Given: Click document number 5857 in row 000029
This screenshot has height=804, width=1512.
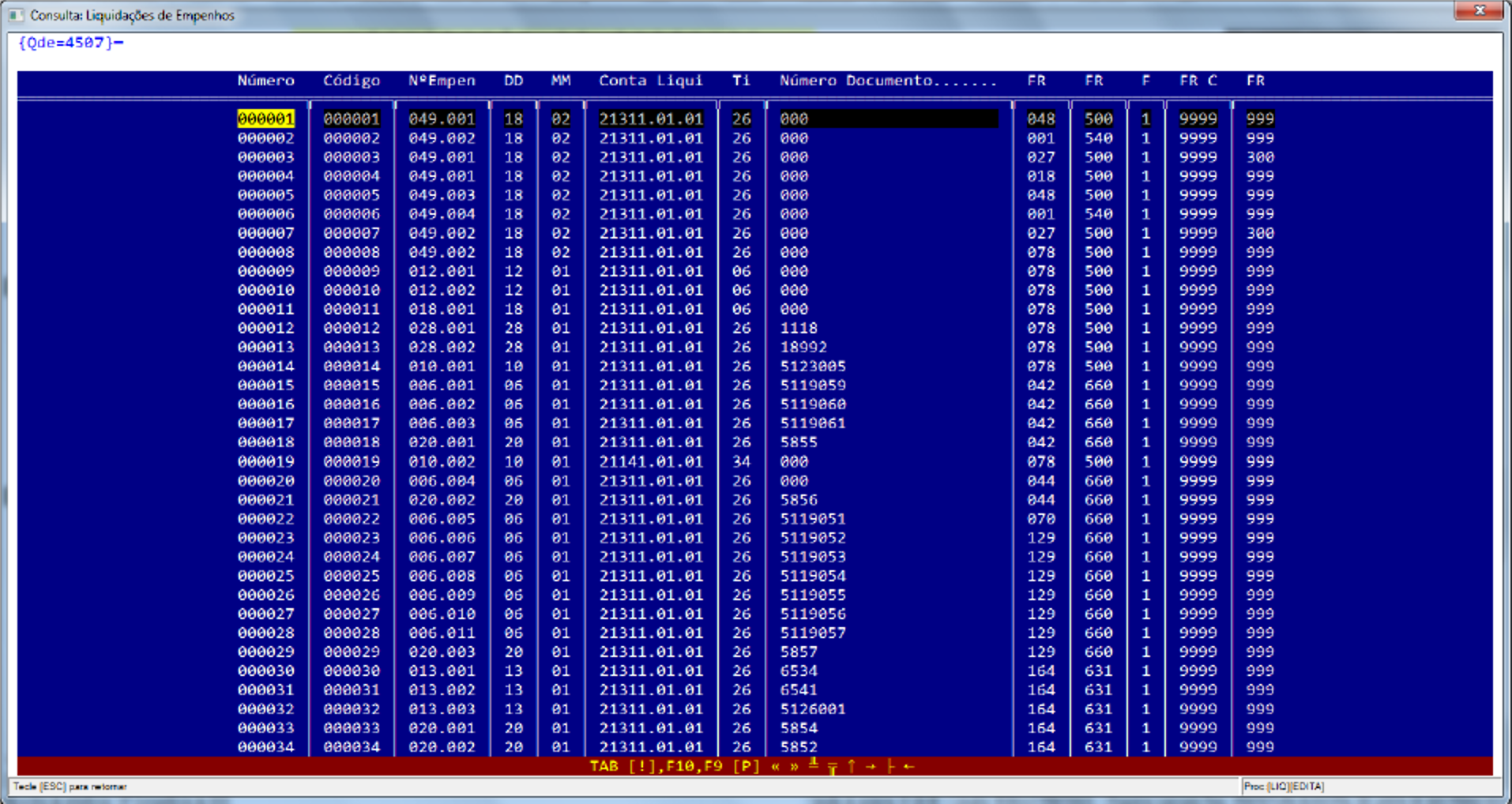Looking at the screenshot, I should pos(799,652).
